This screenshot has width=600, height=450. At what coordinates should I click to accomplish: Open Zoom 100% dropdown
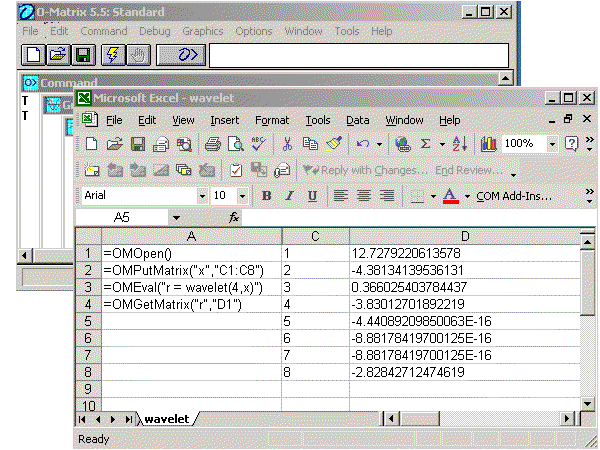552,145
